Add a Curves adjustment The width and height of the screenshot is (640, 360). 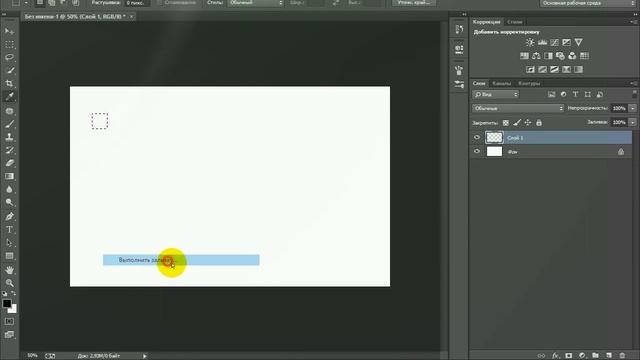[554, 42]
